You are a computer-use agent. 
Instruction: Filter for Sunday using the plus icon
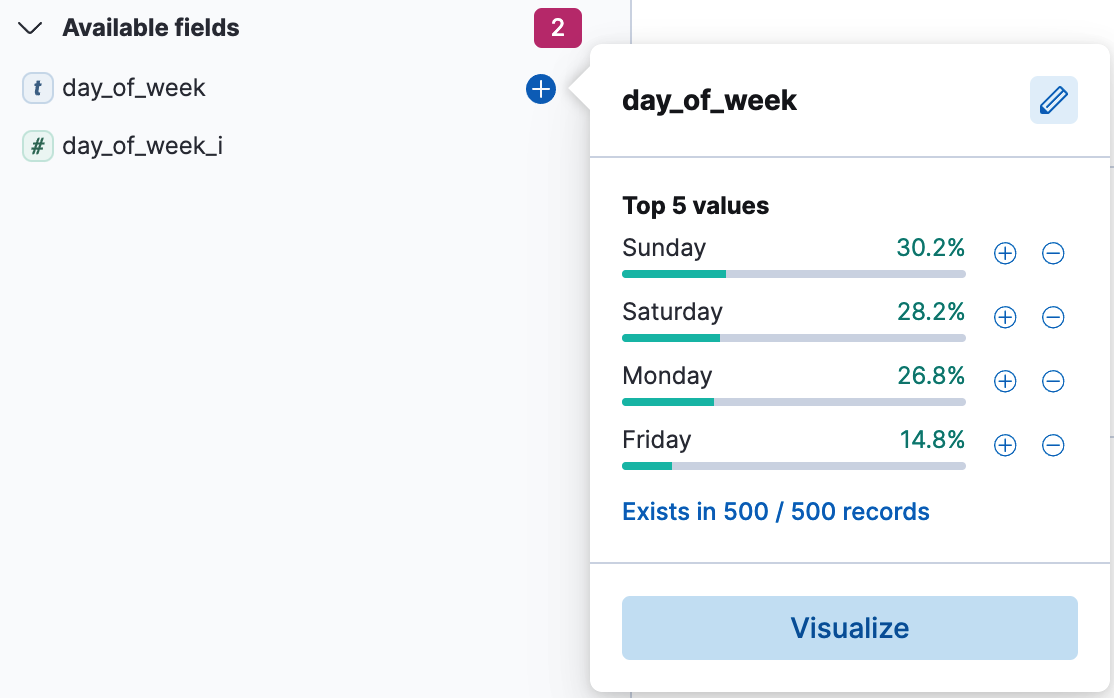[x=1004, y=254]
